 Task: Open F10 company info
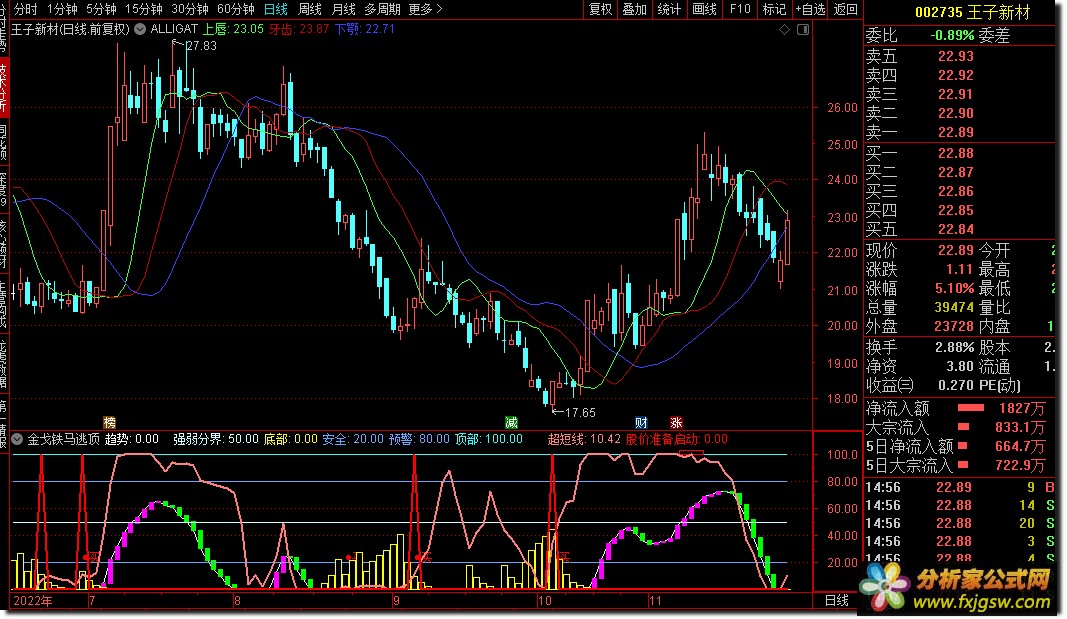740,9
